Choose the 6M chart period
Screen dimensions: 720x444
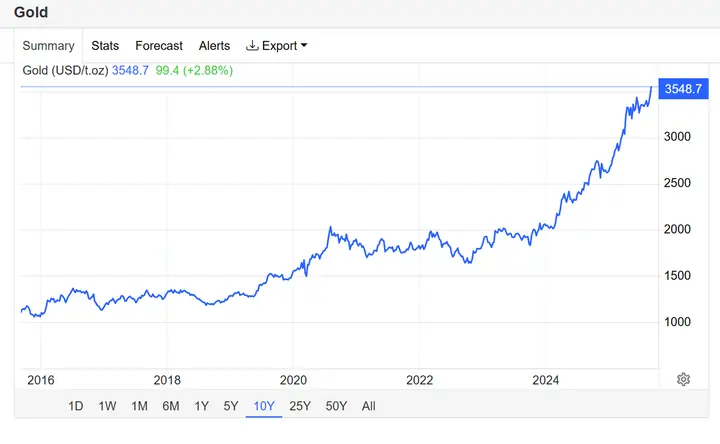coord(171,406)
